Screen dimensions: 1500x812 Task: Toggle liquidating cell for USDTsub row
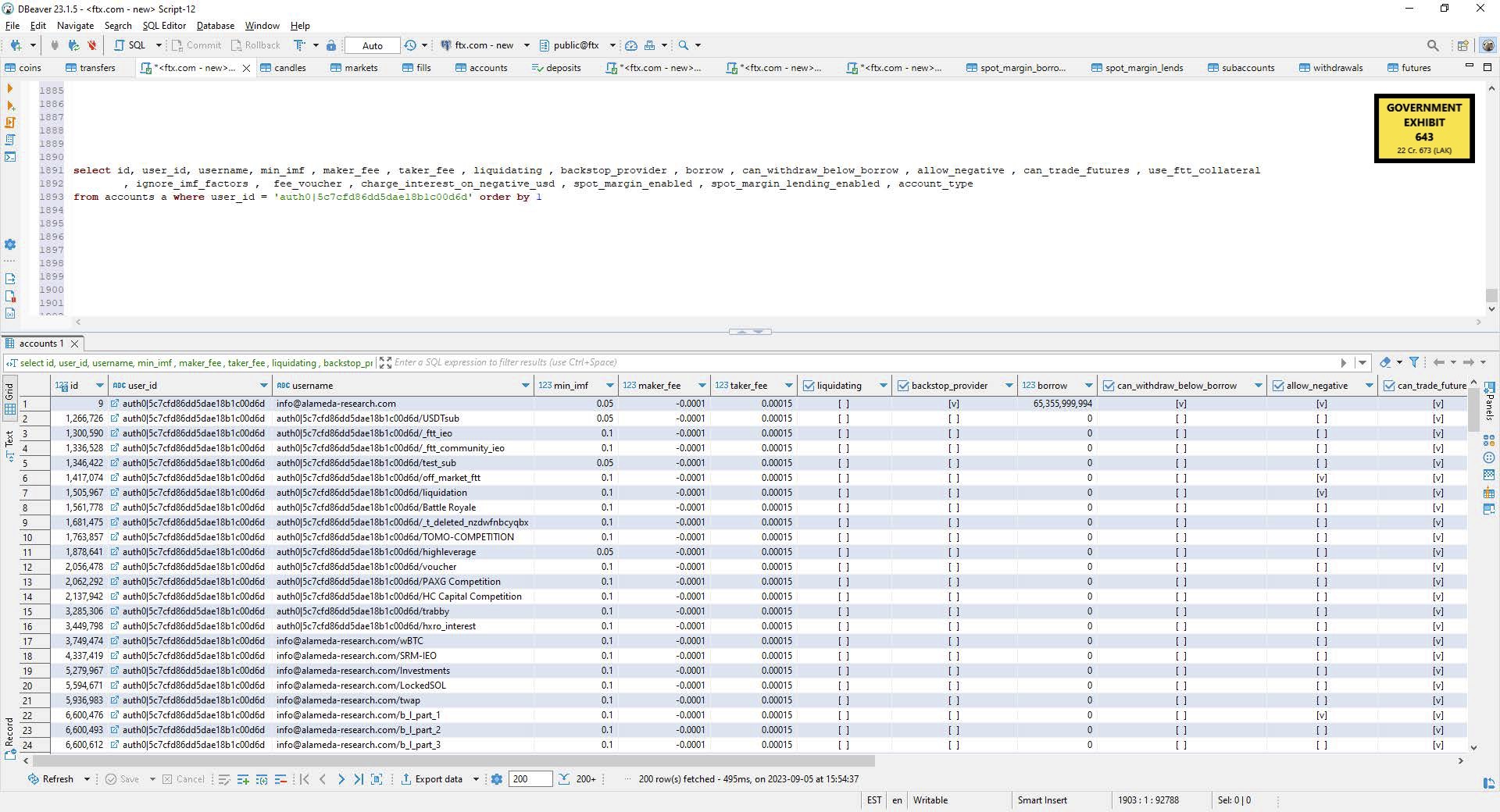843,418
